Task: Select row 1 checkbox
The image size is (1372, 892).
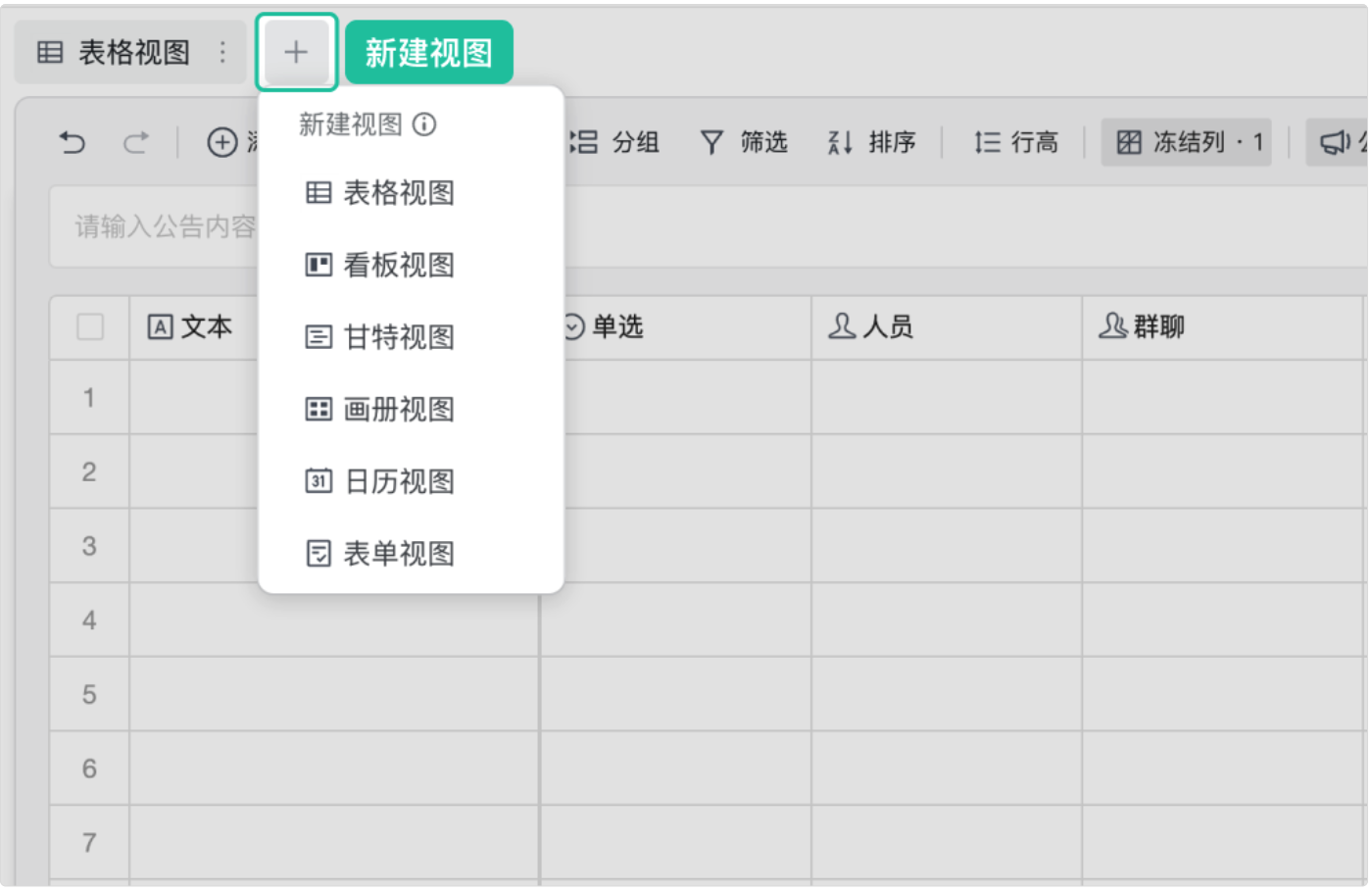Action: click(x=89, y=398)
